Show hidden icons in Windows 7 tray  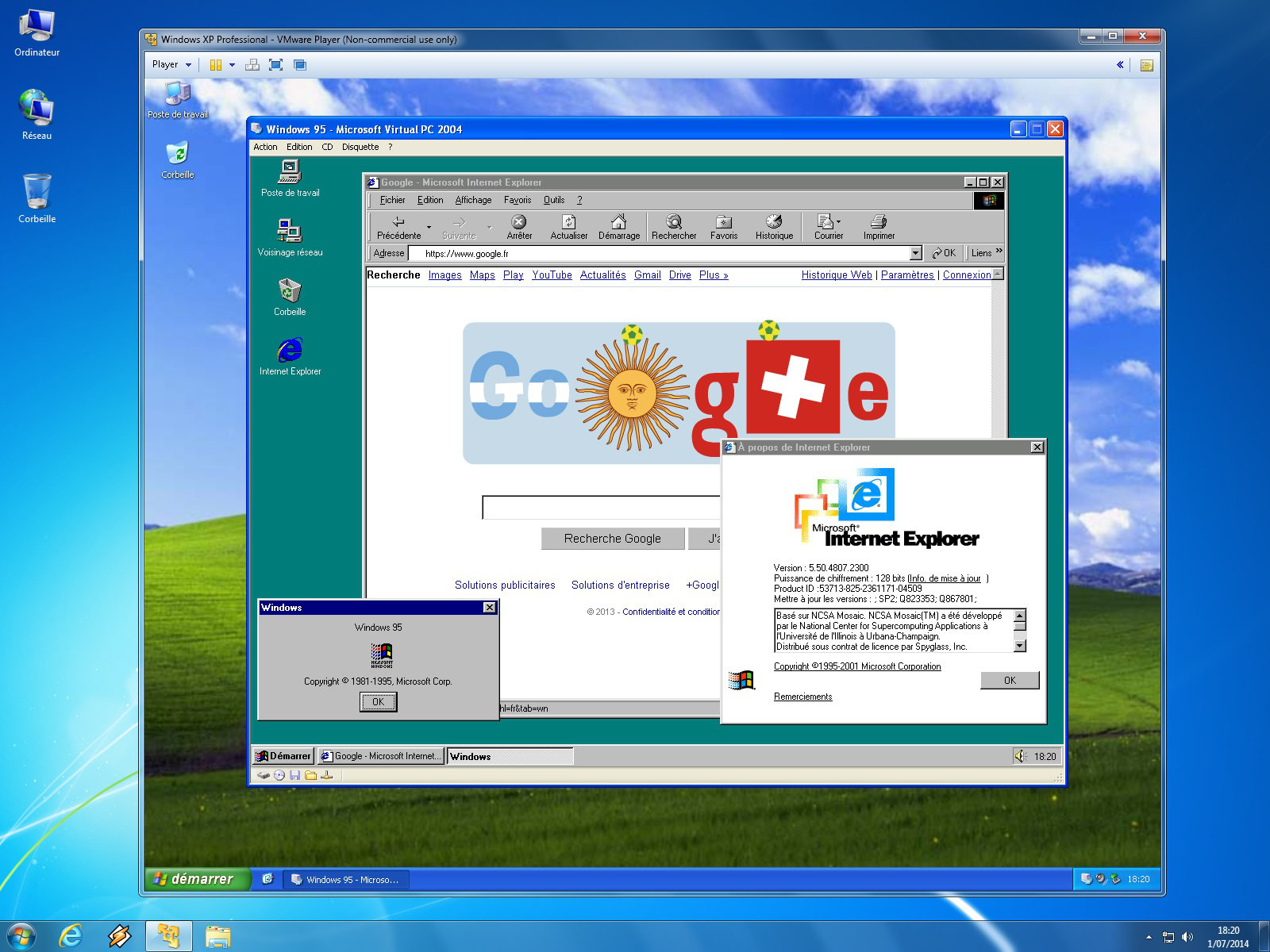pyautogui.click(x=1149, y=937)
